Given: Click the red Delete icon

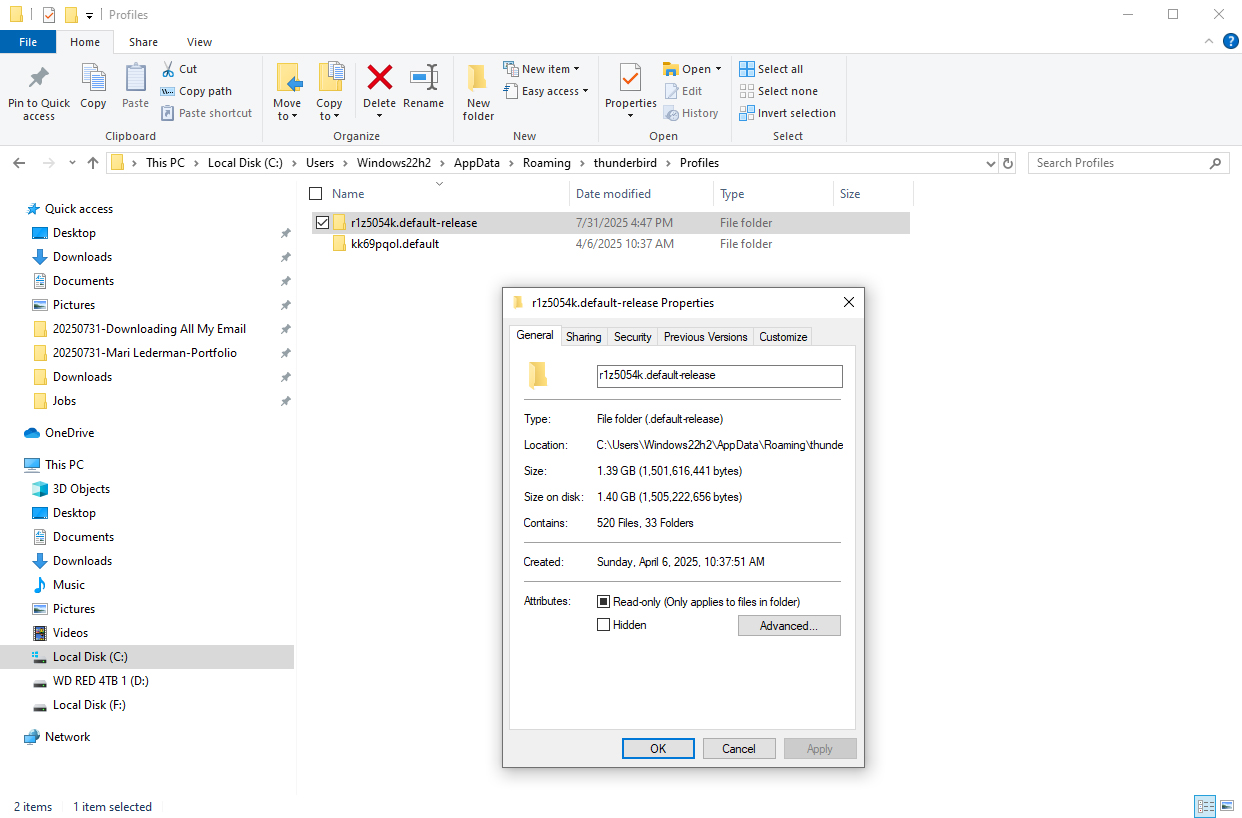Looking at the screenshot, I should pos(379,78).
